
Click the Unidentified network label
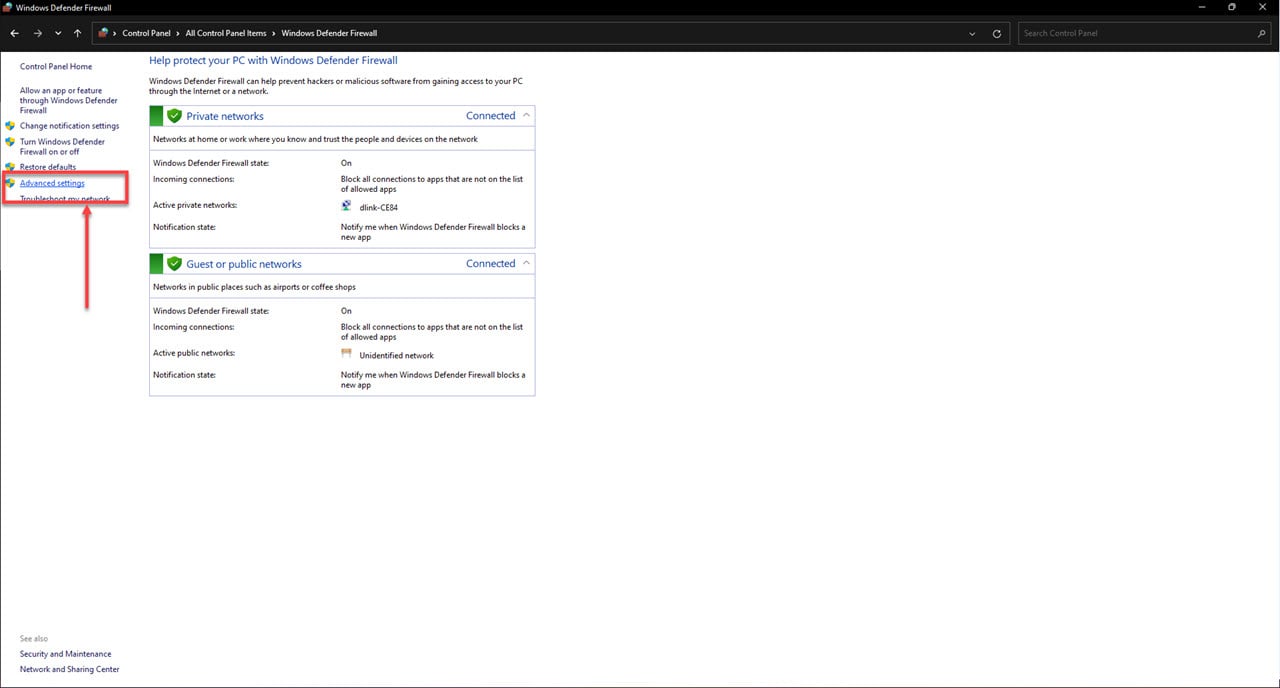(x=397, y=355)
